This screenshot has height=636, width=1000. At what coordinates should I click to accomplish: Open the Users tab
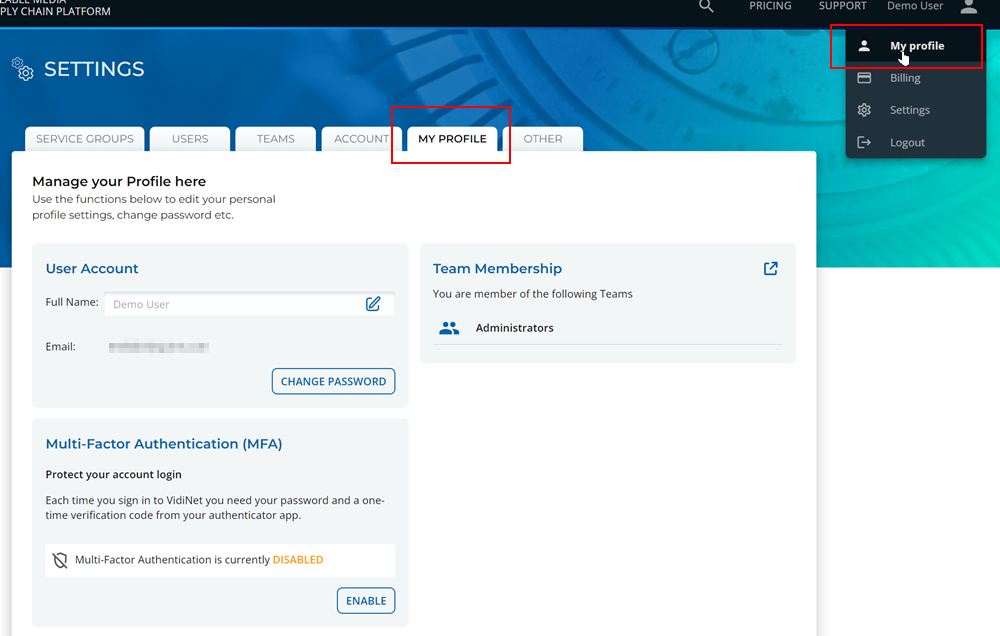[190, 139]
